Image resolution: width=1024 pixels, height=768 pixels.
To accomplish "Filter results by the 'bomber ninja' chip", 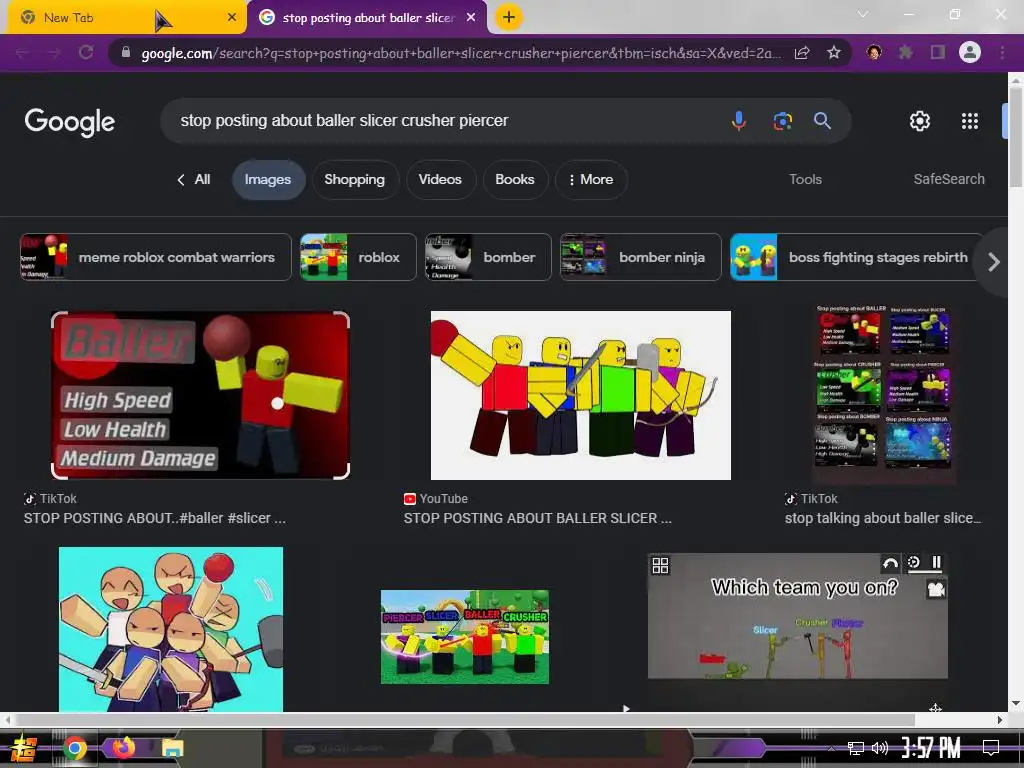I will (641, 257).
